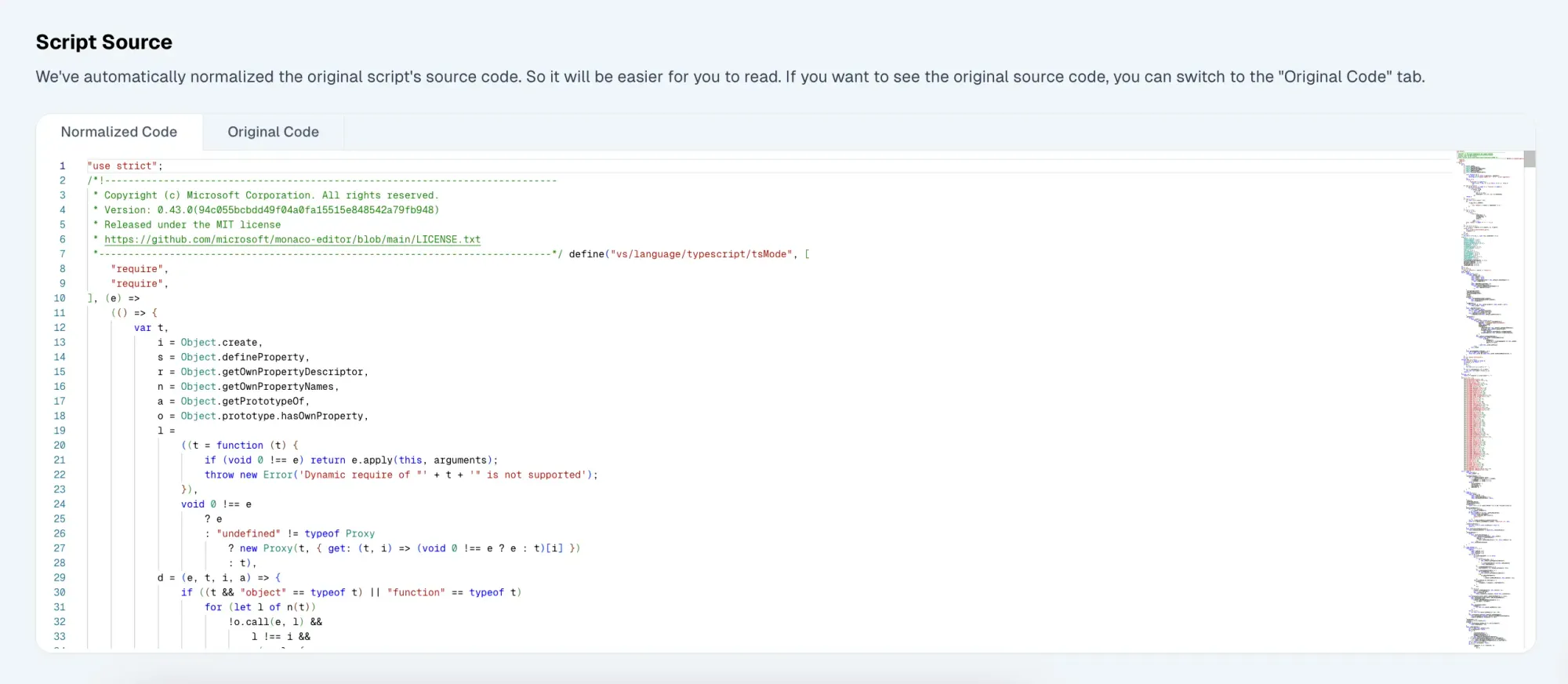Click the first "require" string on line 8

point(140,269)
